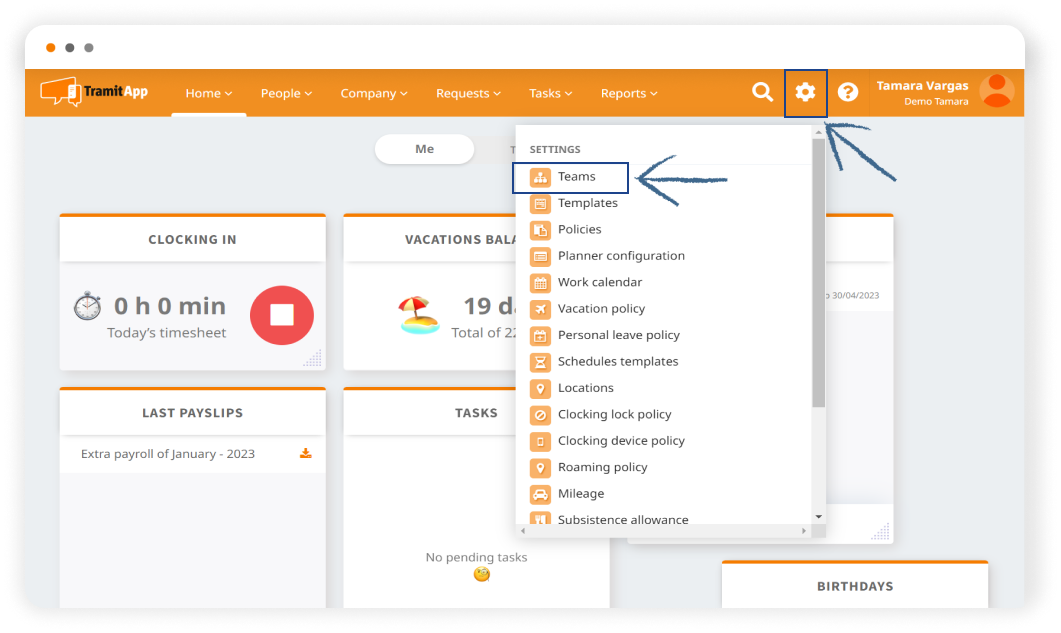Click the TramitApp logo
1061x633 pixels.
(94, 92)
